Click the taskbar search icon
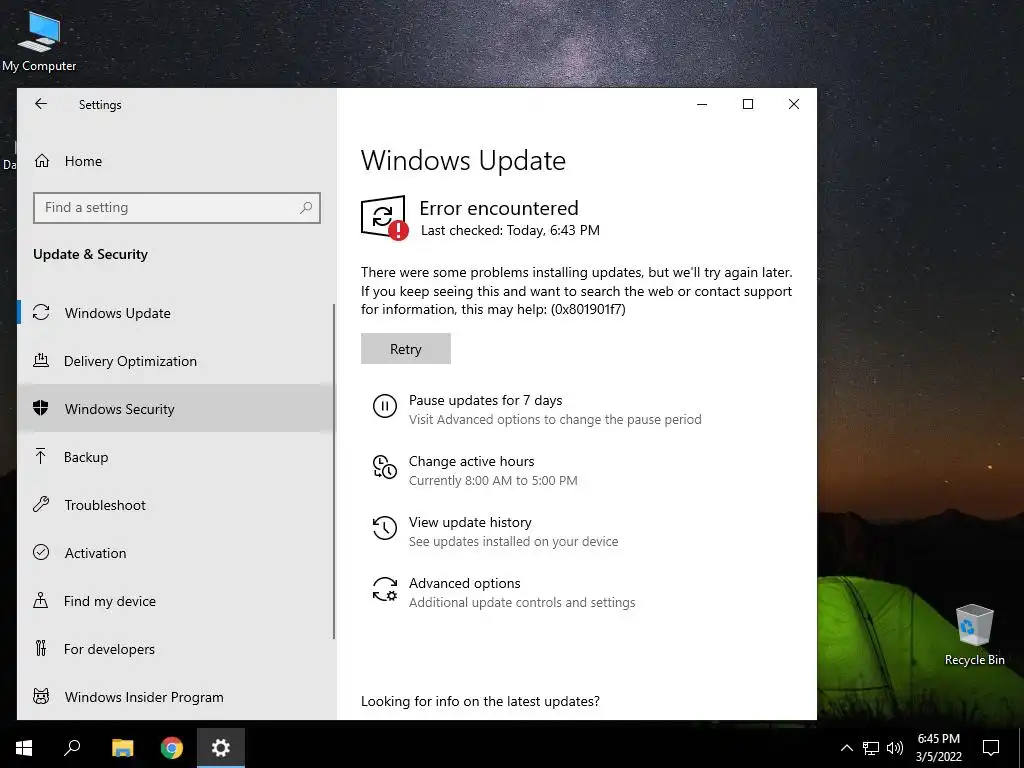 [72, 748]
